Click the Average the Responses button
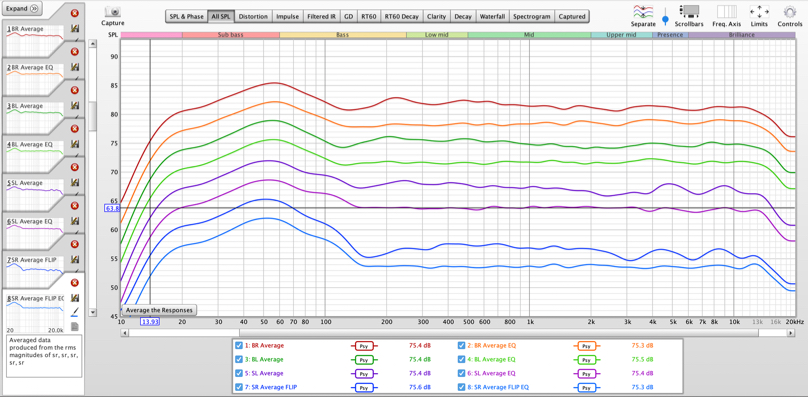 point(159,310)
